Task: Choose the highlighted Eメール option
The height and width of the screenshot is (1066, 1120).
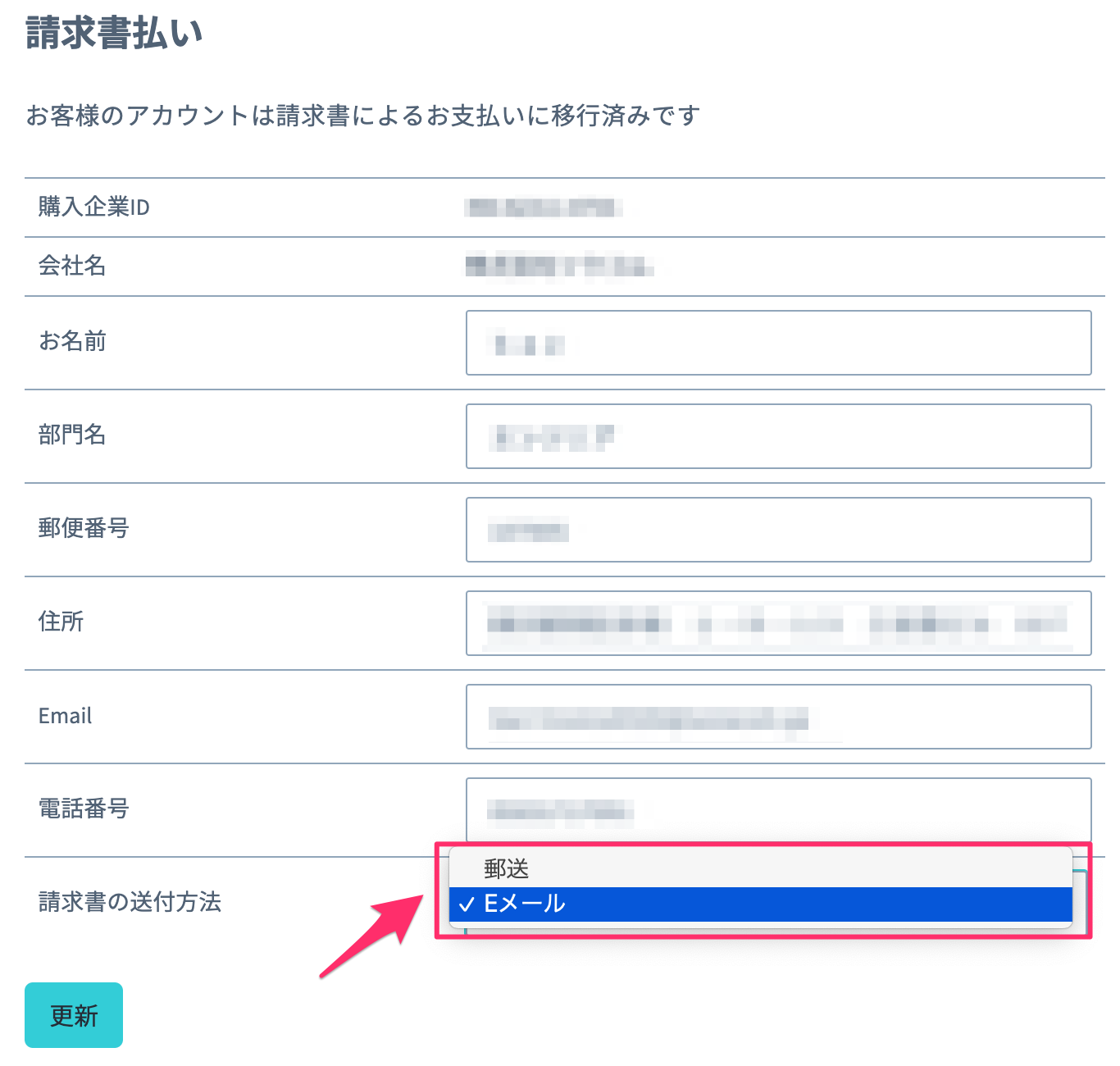Action: (761, 904)
